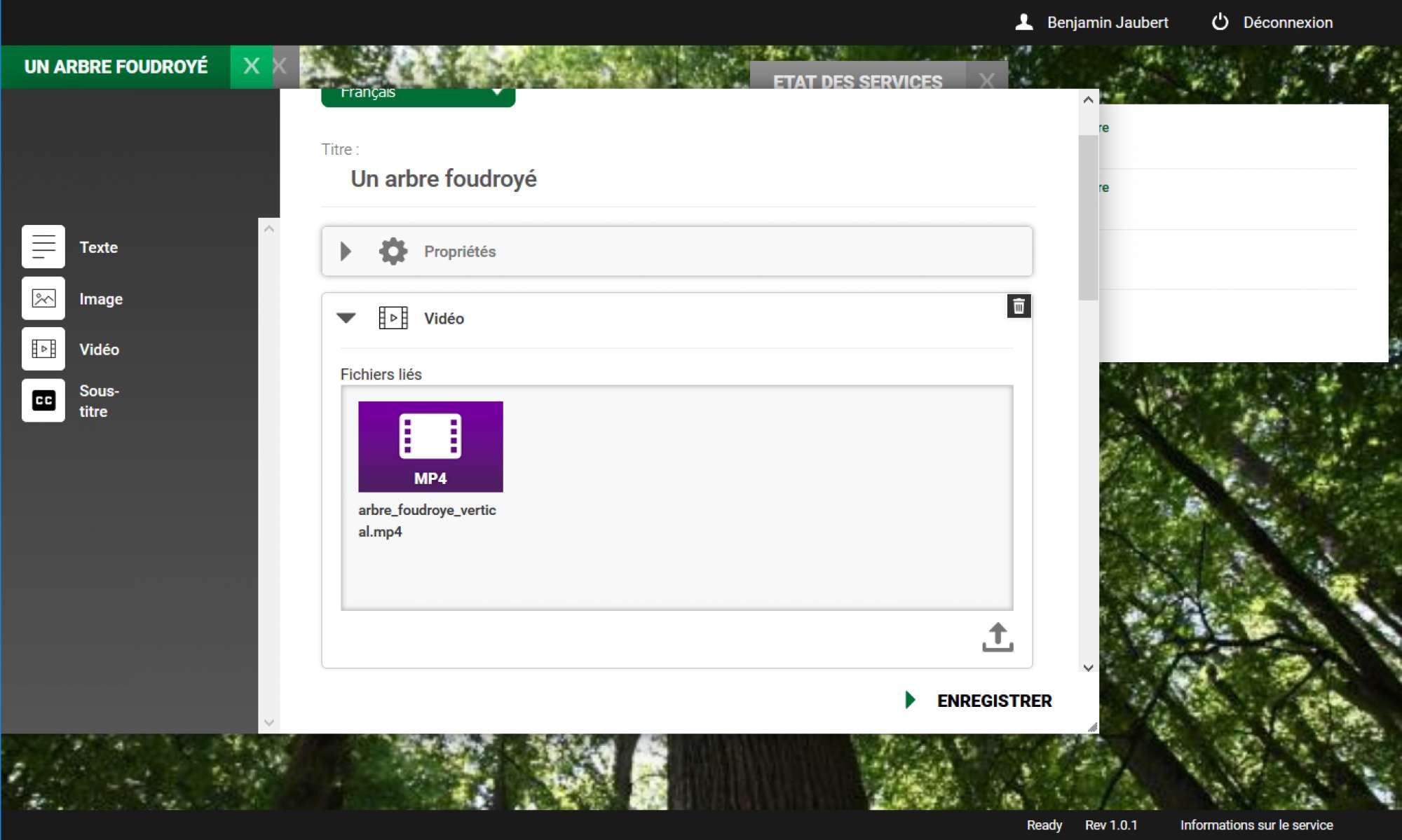Add an Image block from sidebar
The height and width of the screenshot is (840, 1402).
(x=43, y=298)
